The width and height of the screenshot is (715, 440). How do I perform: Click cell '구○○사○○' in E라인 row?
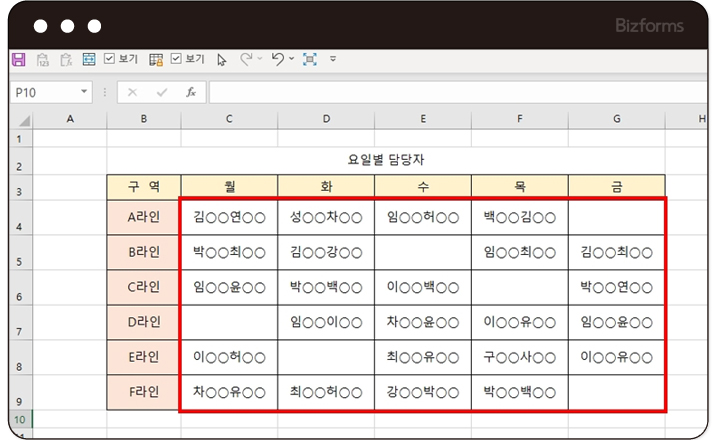[x=520, y=357]
